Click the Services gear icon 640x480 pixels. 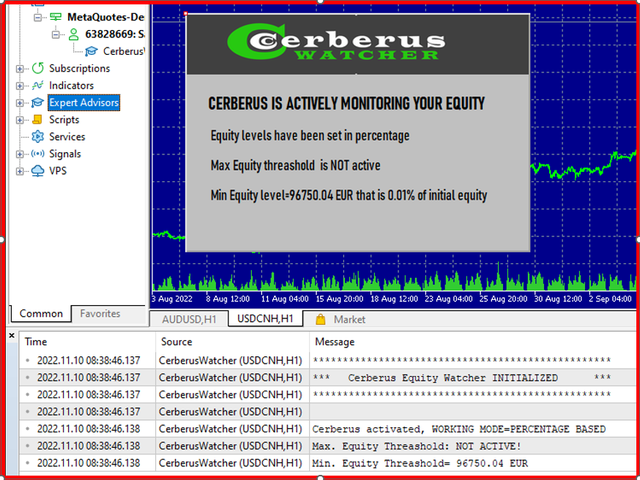[38, 136]
